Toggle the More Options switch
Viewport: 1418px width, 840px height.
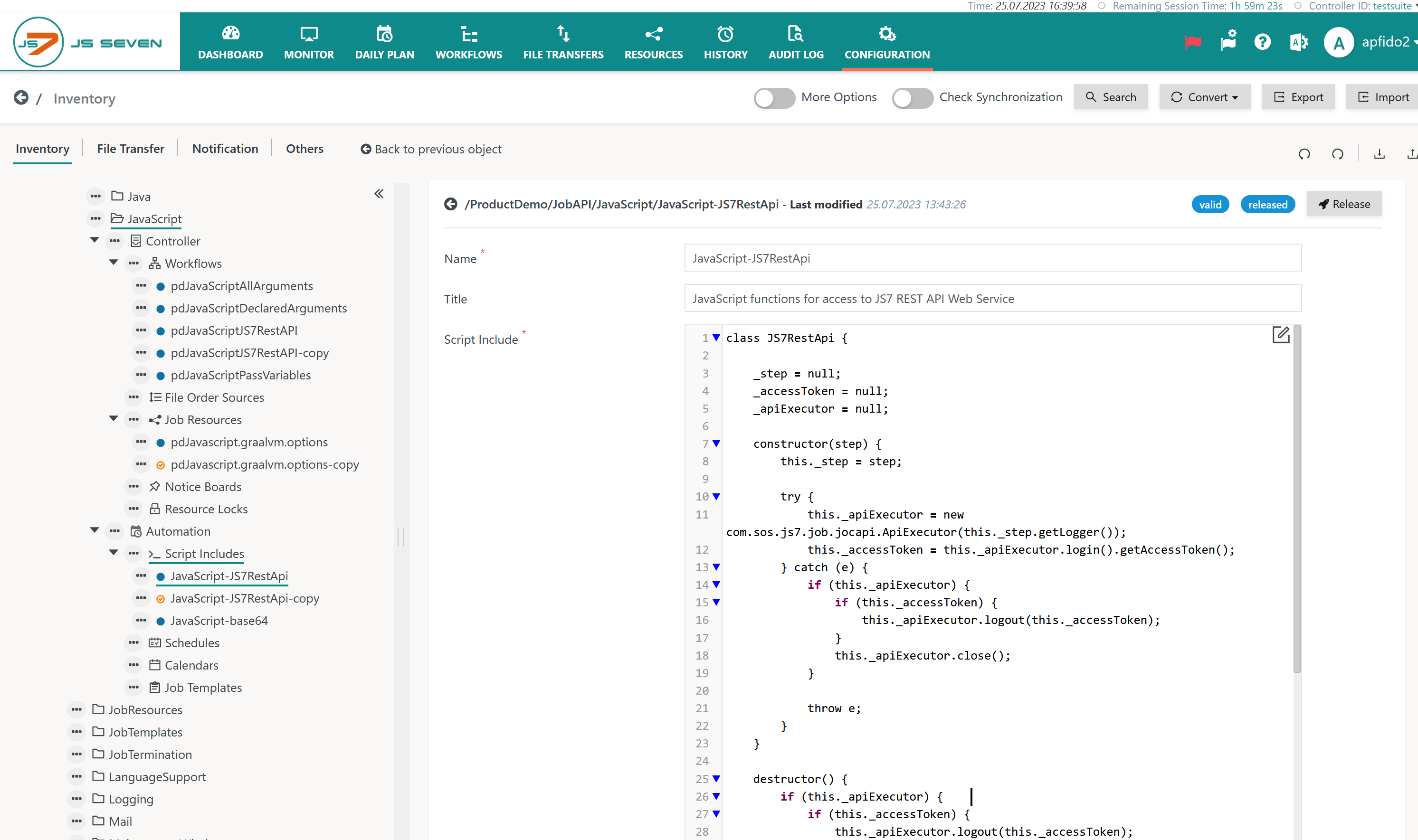(774, 98)
